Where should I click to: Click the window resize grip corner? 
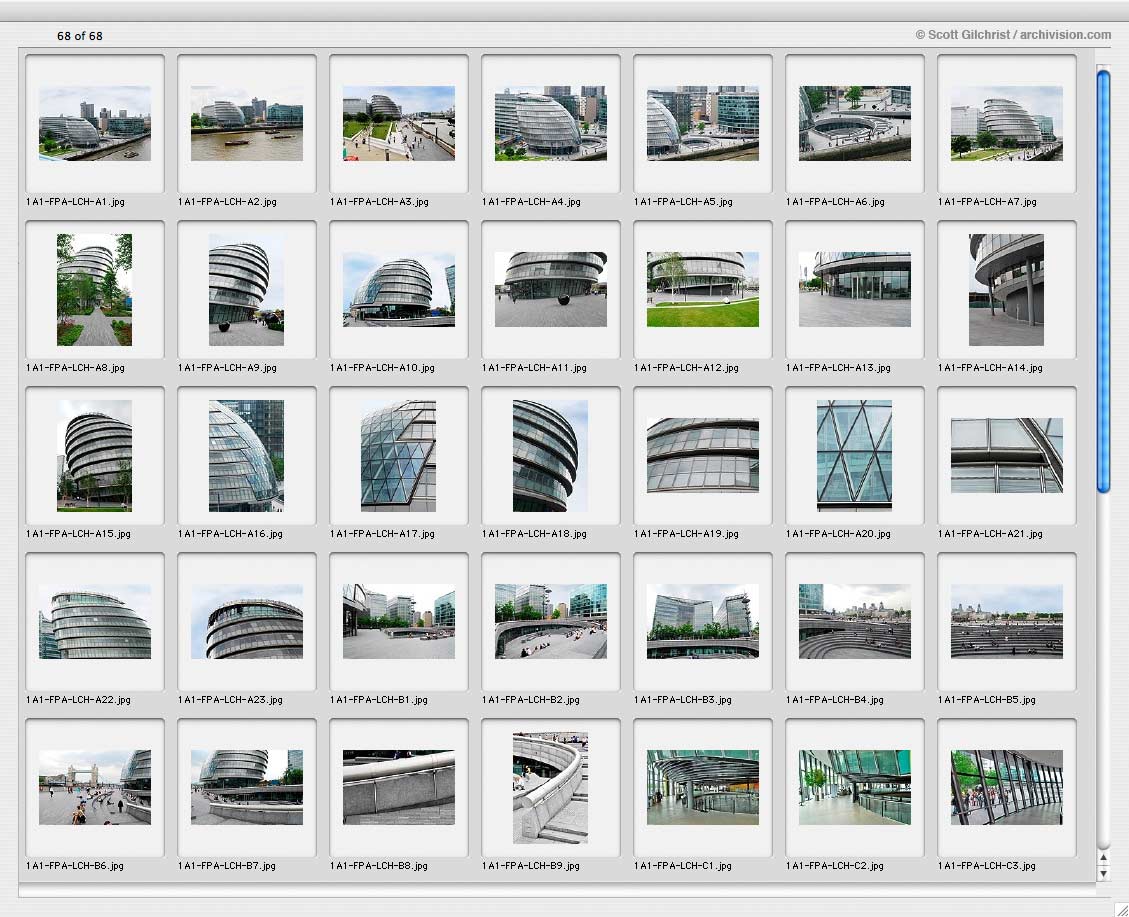click(1120, 909)
